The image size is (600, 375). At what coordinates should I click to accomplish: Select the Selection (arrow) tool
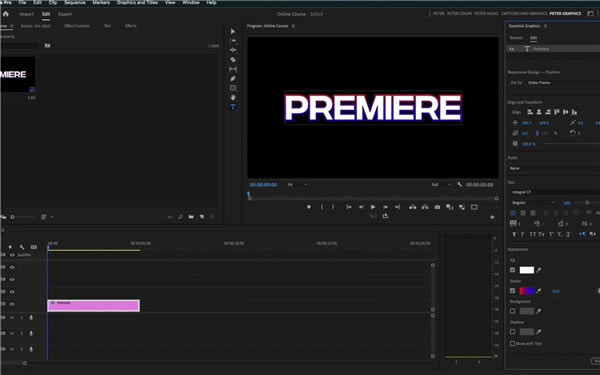(233, 31)
